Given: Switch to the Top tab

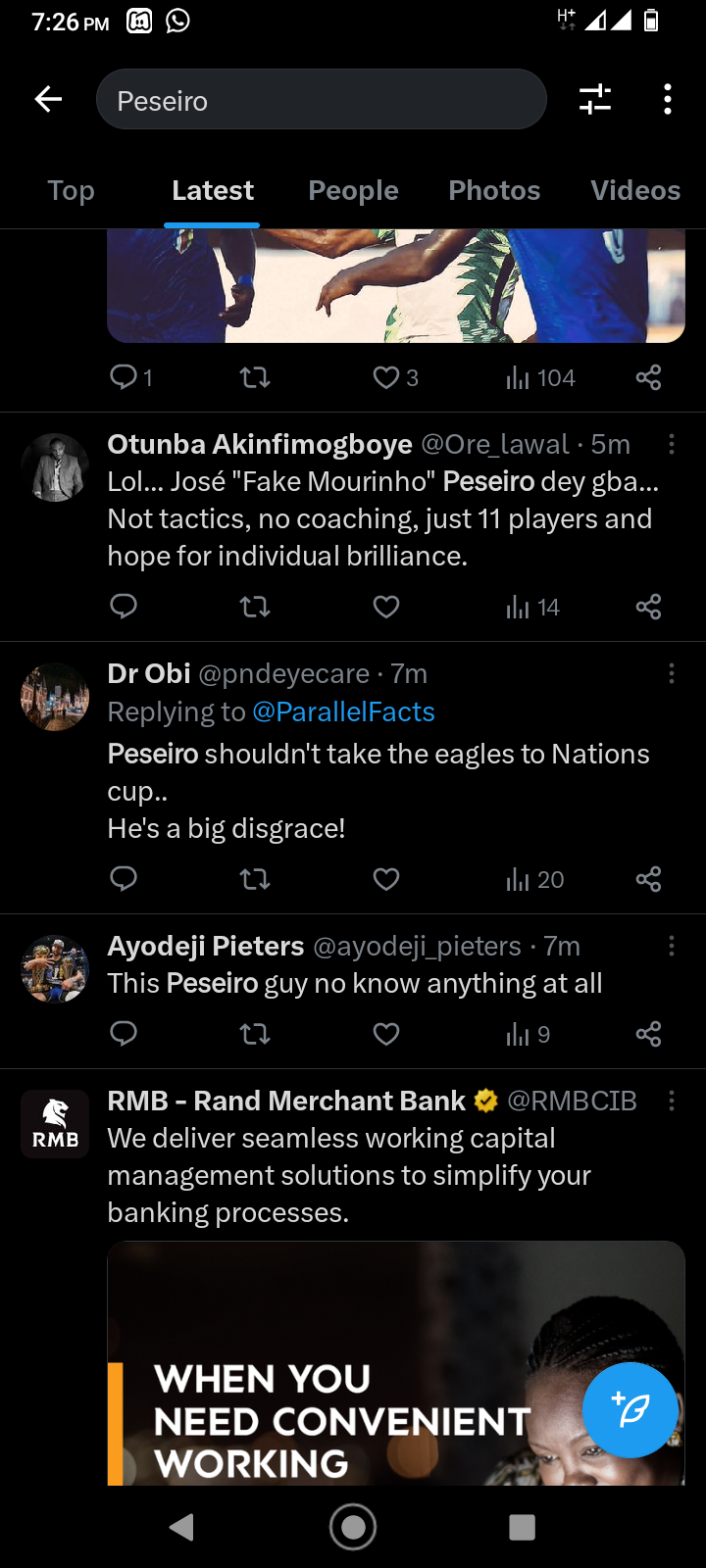Looking at the screenshot, I should [71, 190].
